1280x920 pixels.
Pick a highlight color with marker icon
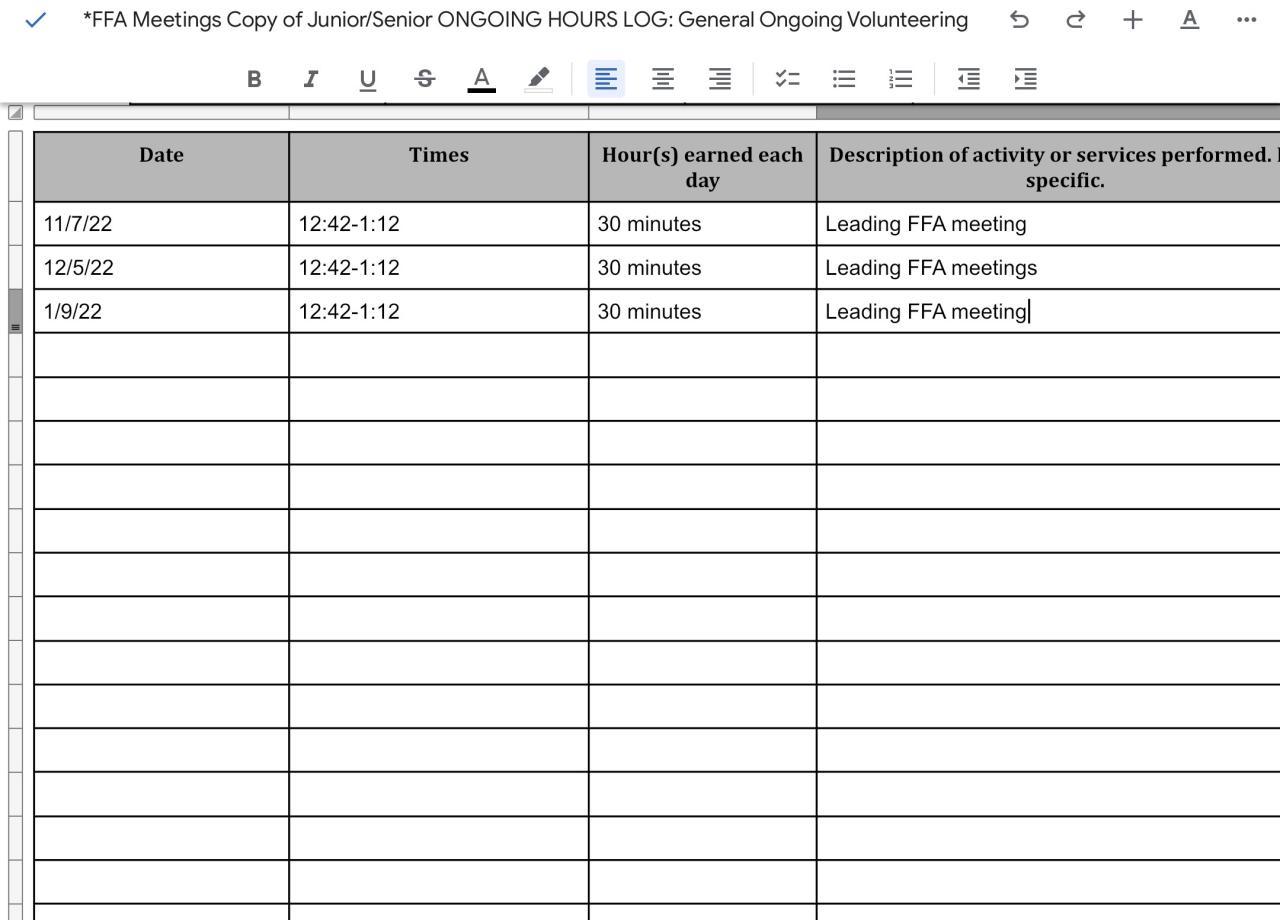538,80
